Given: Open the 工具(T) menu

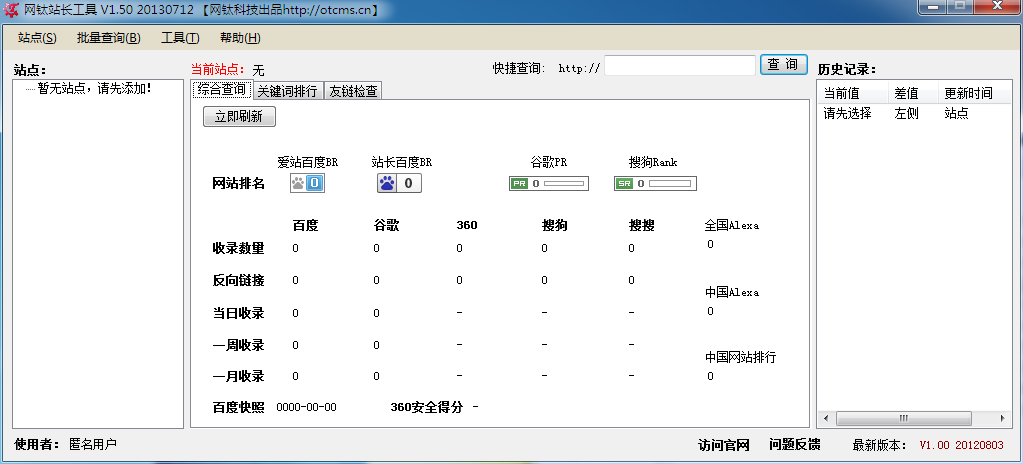Looking at the screenshot, I should click(x=180, y=38).
